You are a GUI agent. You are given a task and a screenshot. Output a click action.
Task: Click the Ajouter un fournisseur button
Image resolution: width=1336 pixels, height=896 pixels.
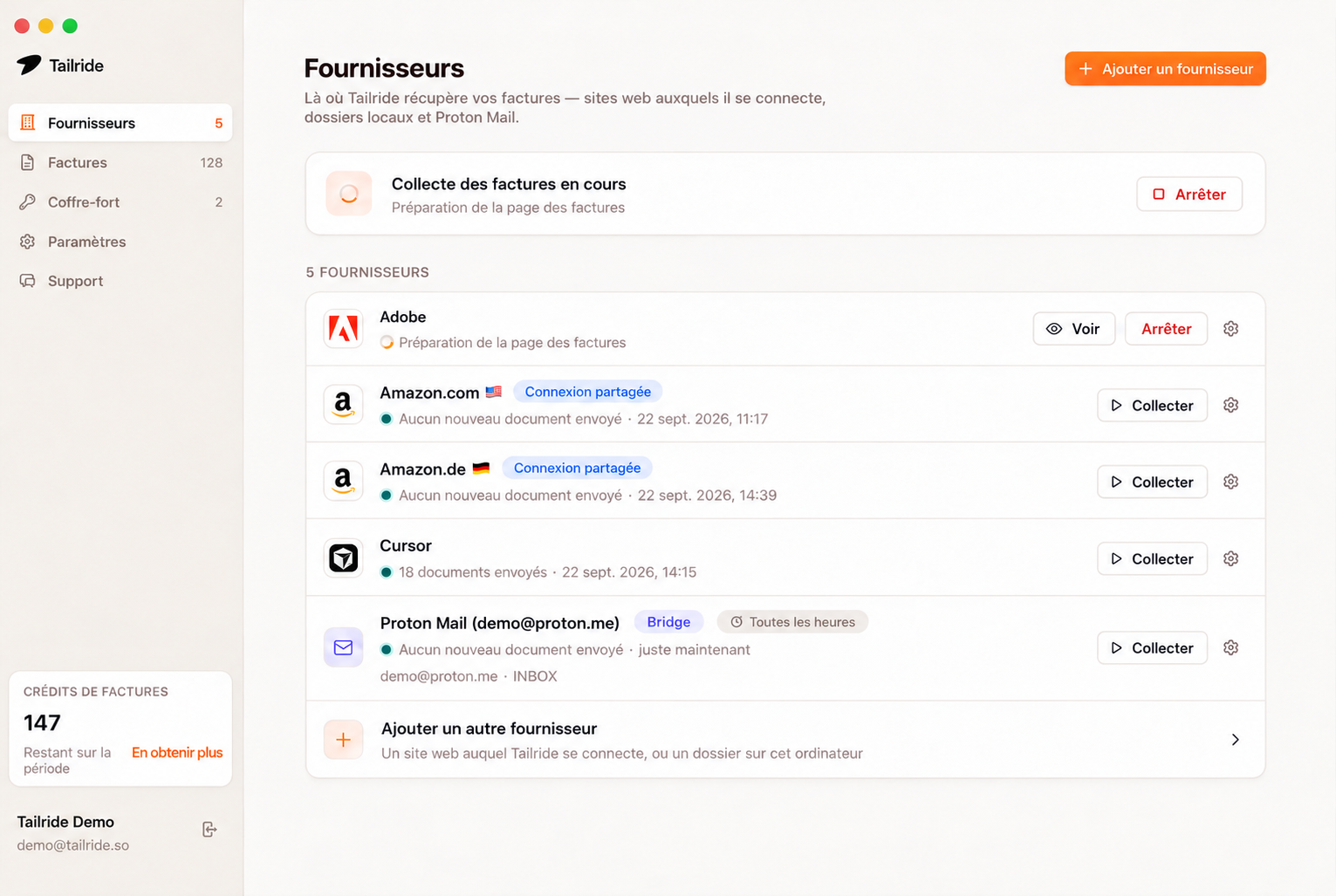pyautogui.click(x=1165, y=69)
